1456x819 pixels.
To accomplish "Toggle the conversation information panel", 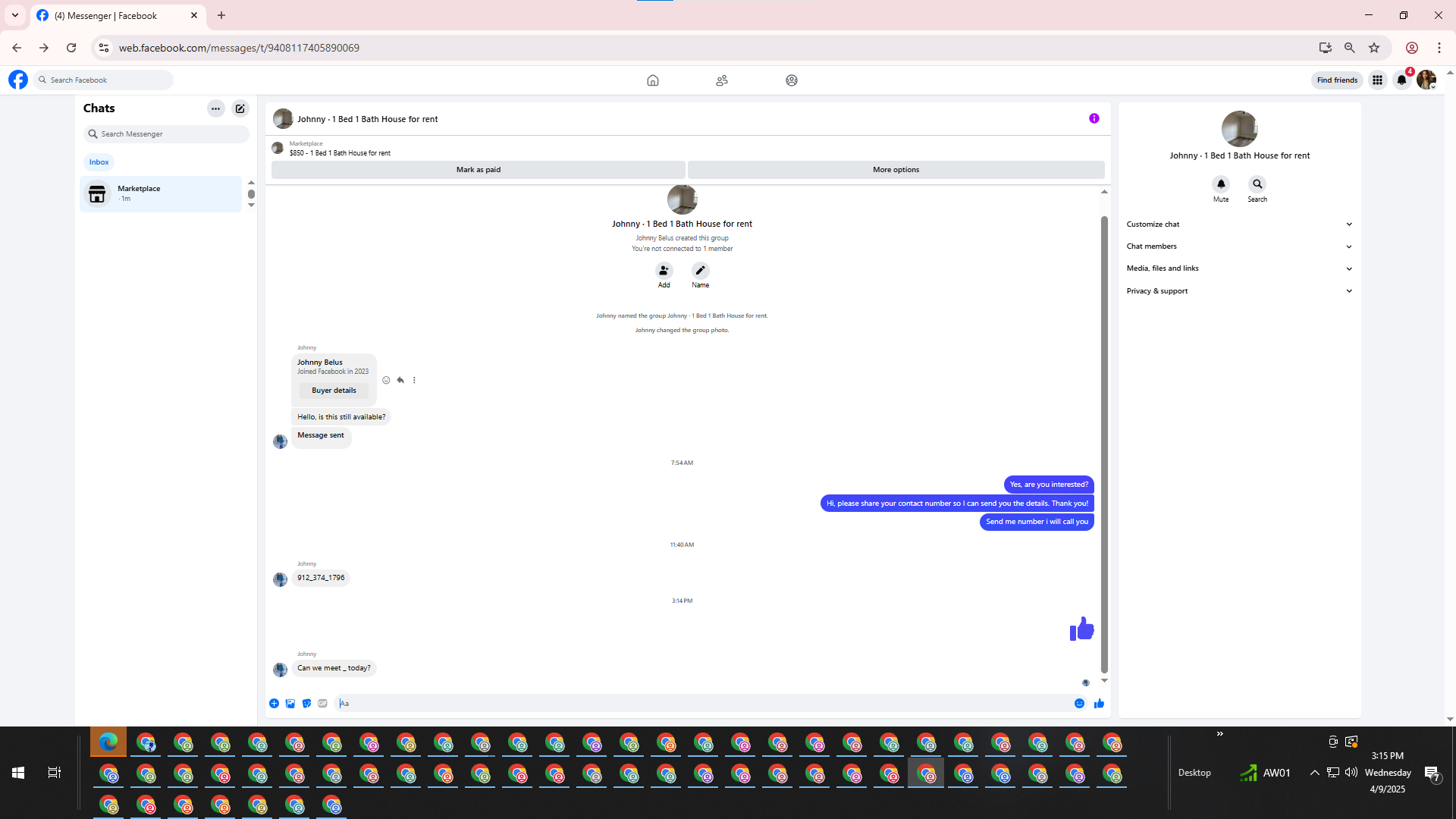I will (x=1094, y=118).
